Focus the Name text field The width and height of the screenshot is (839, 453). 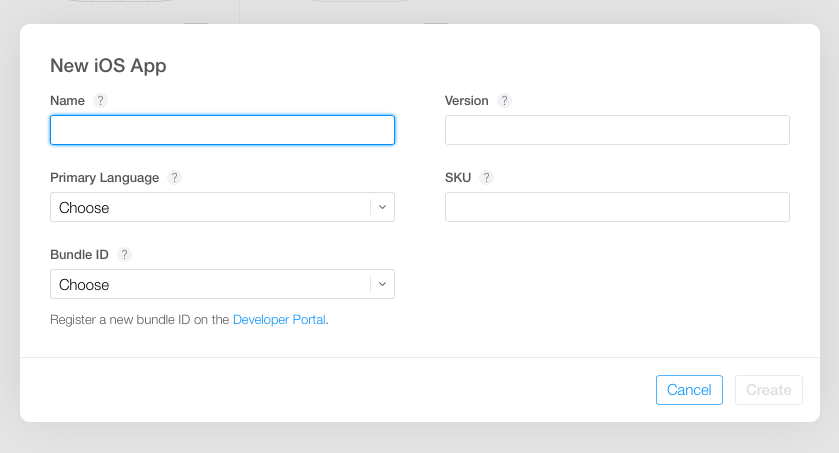pyautogui.click(x=222, y=130)
